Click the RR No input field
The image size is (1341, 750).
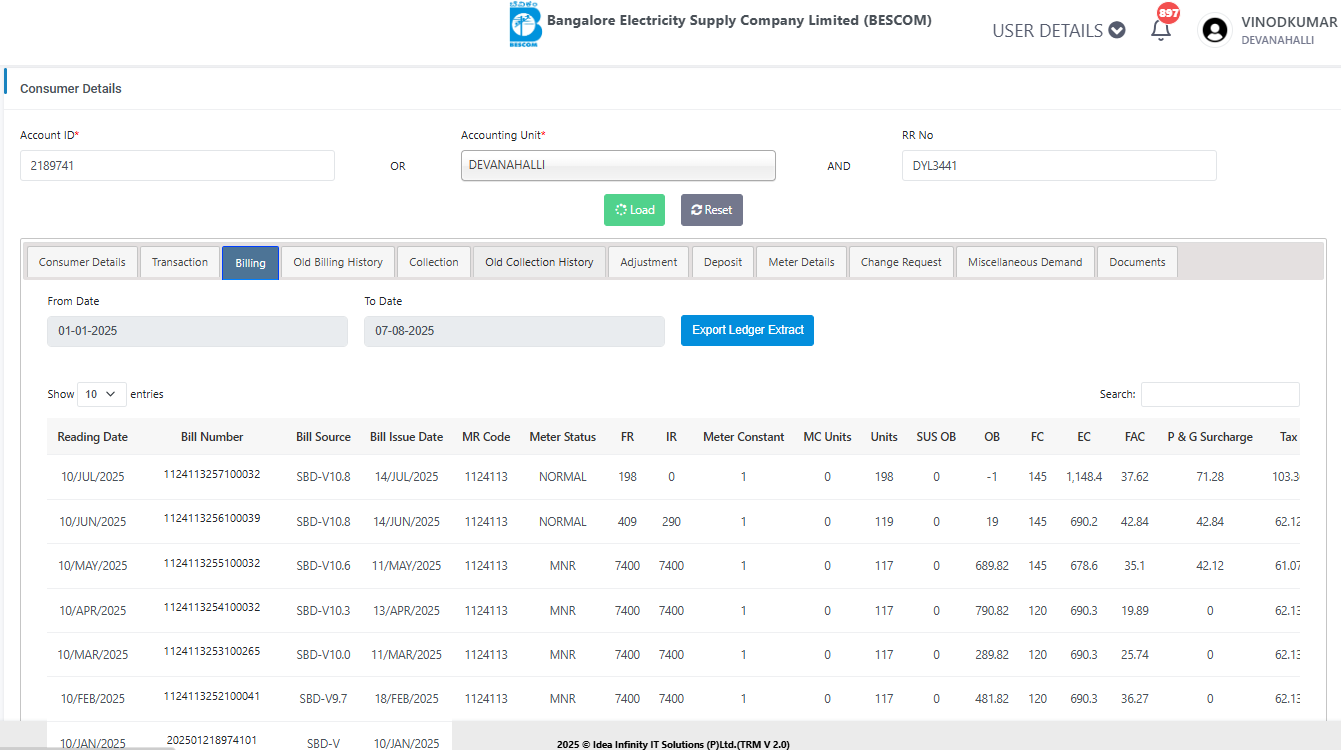[x=1058, y=166]
